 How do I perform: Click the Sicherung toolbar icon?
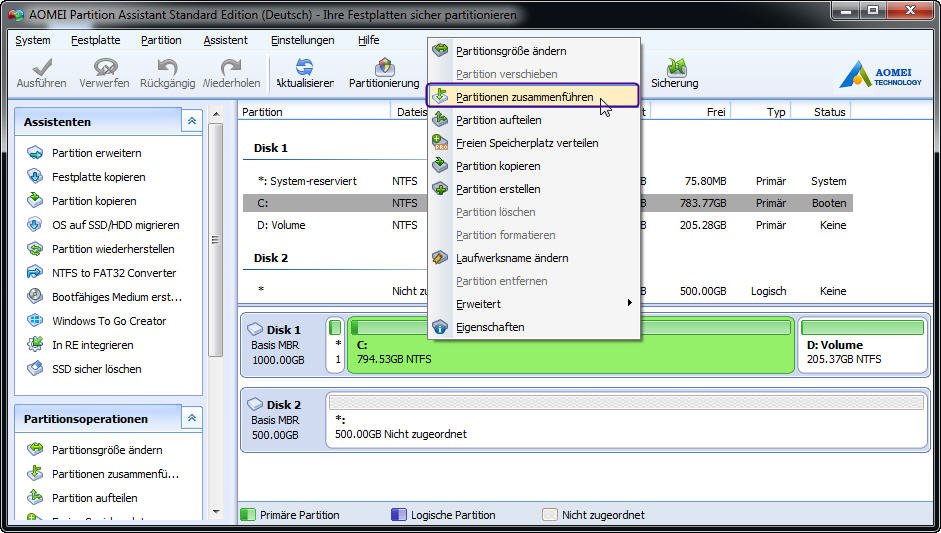point(676,67)
